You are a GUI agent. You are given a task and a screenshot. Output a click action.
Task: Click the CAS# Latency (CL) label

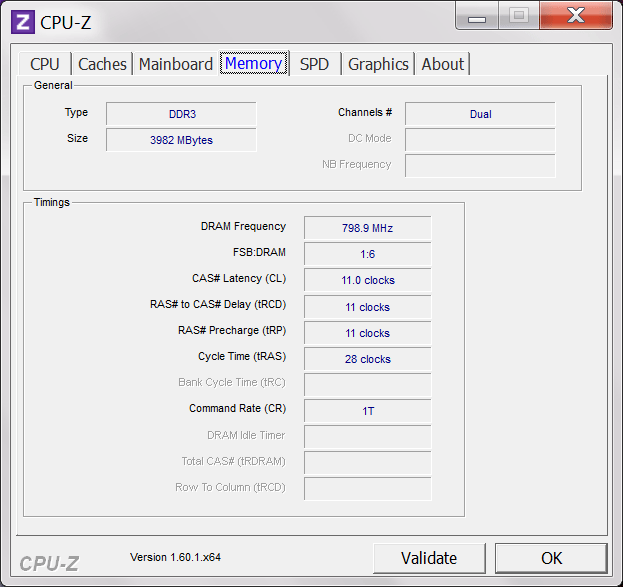[239, 278]
